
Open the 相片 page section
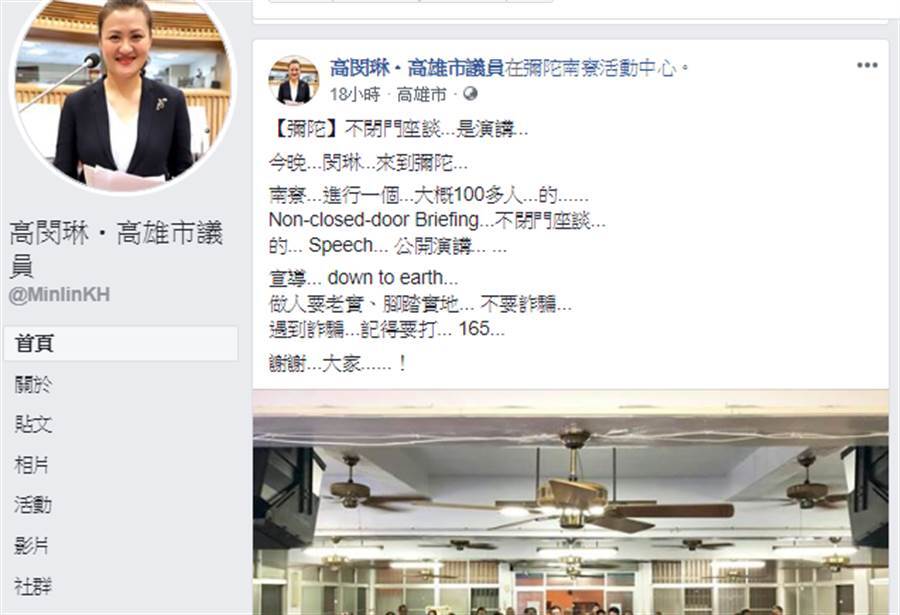[32, 465]
